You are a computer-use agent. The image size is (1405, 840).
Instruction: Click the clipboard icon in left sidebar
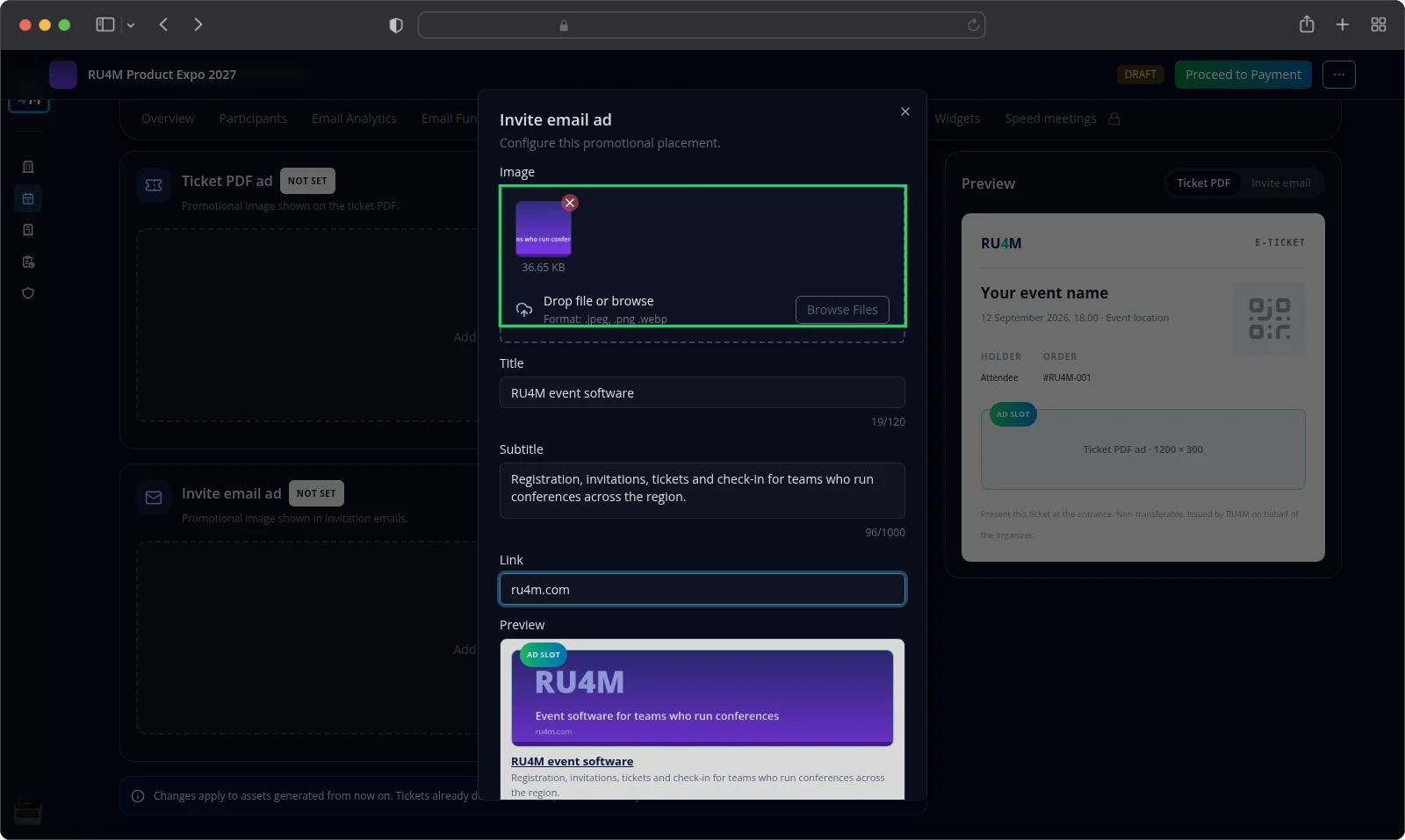(x=28, y=262)
